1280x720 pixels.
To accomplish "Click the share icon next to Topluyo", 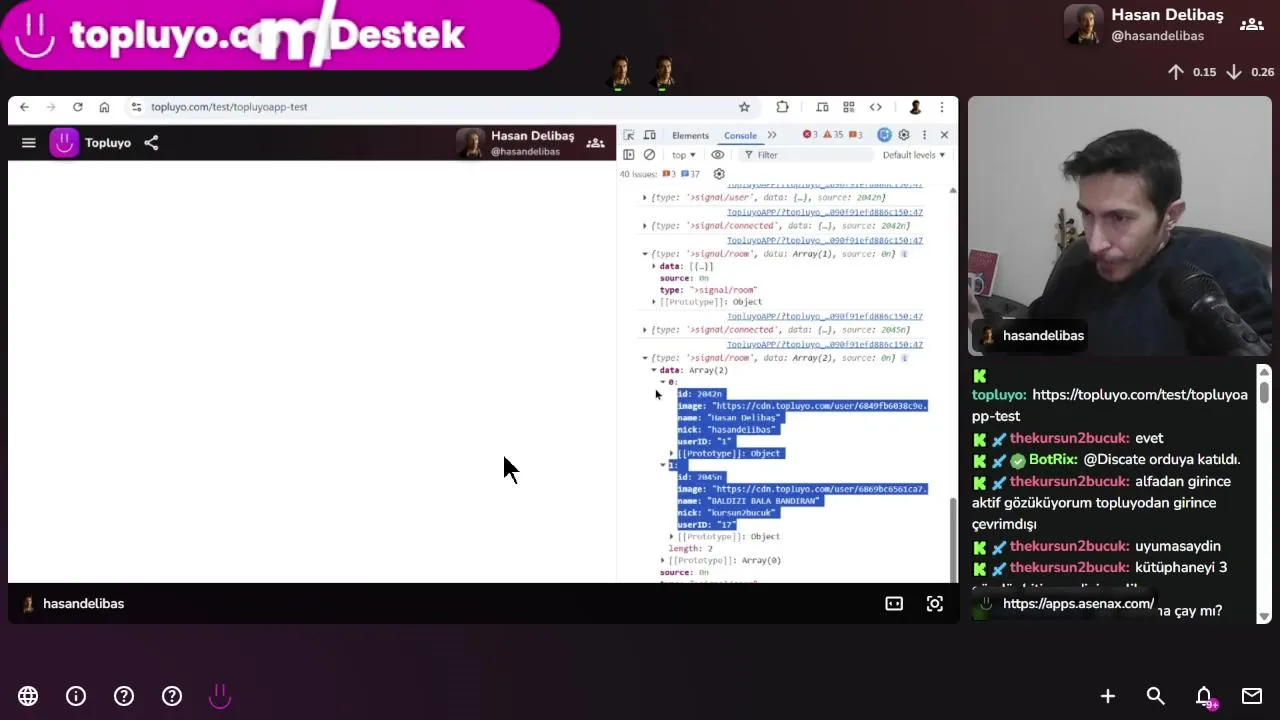I will 151,143.
